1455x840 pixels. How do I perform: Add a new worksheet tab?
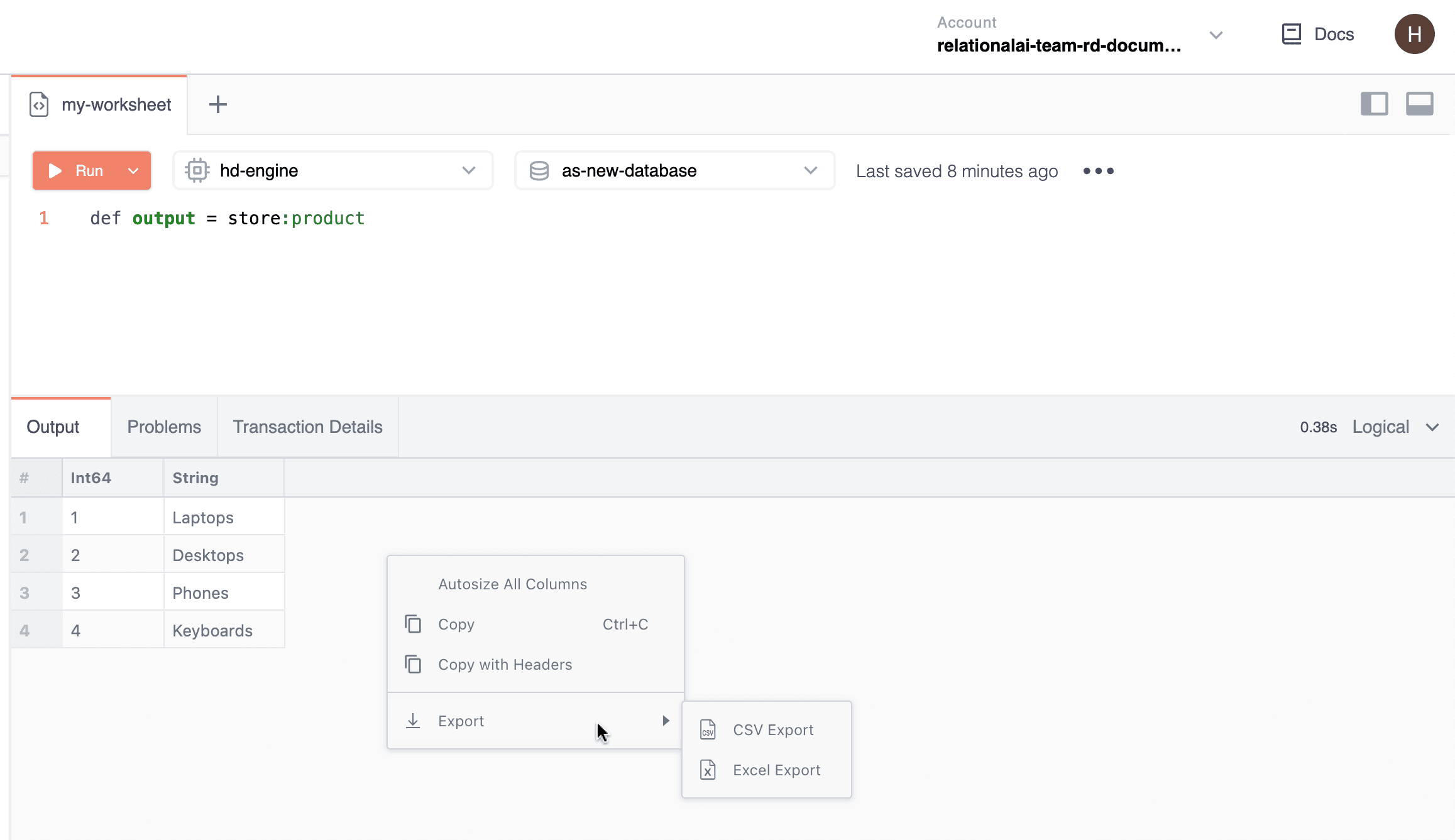pyautogui.click(x=217, y=104)
